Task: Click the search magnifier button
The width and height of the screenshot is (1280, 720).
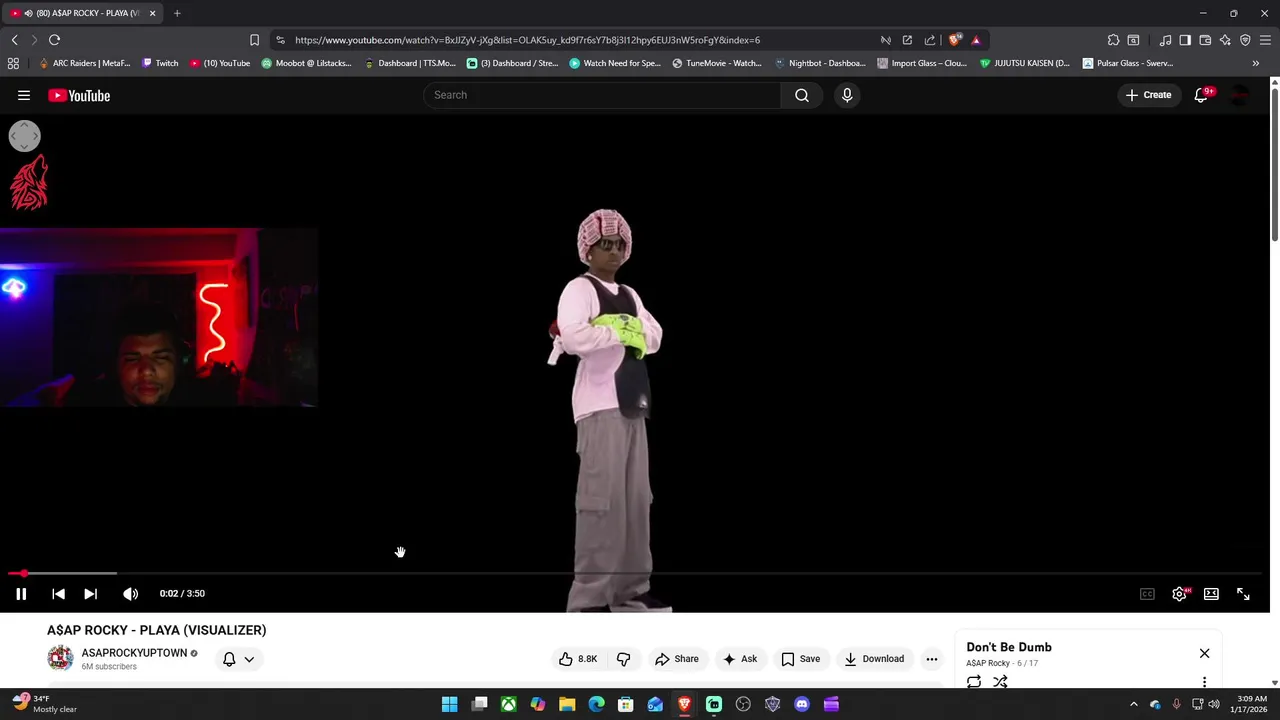Action: (802, 95)
